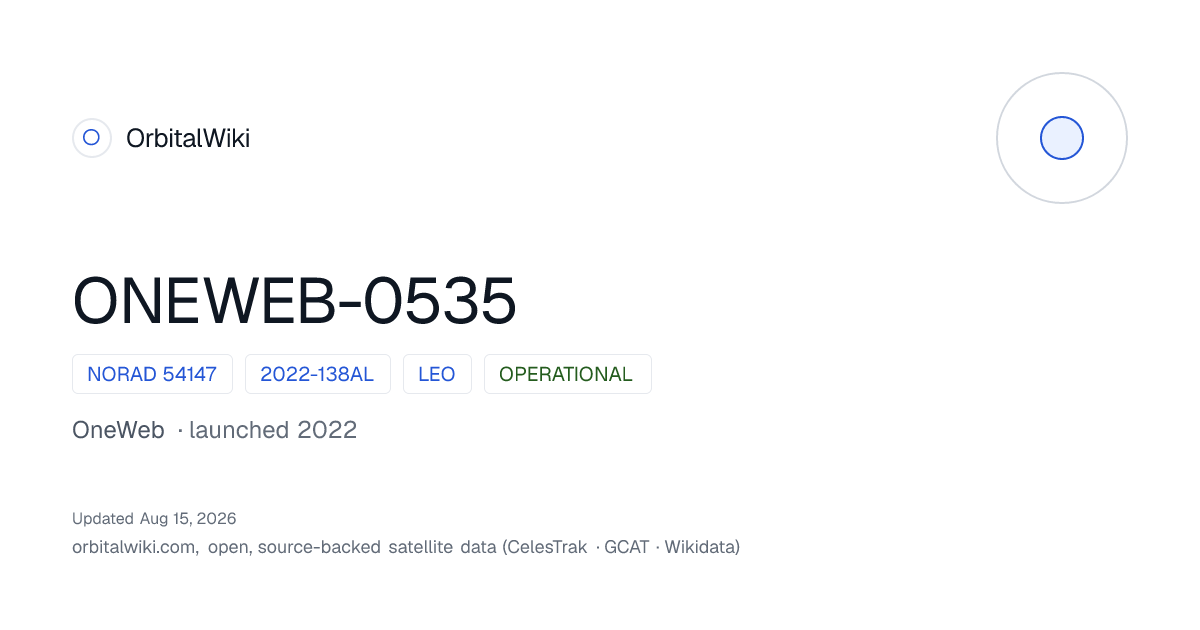The height and width of the screenshot is (630, 1200).
Task: Click the GCAT source reference
Action: tap(627, 547)
